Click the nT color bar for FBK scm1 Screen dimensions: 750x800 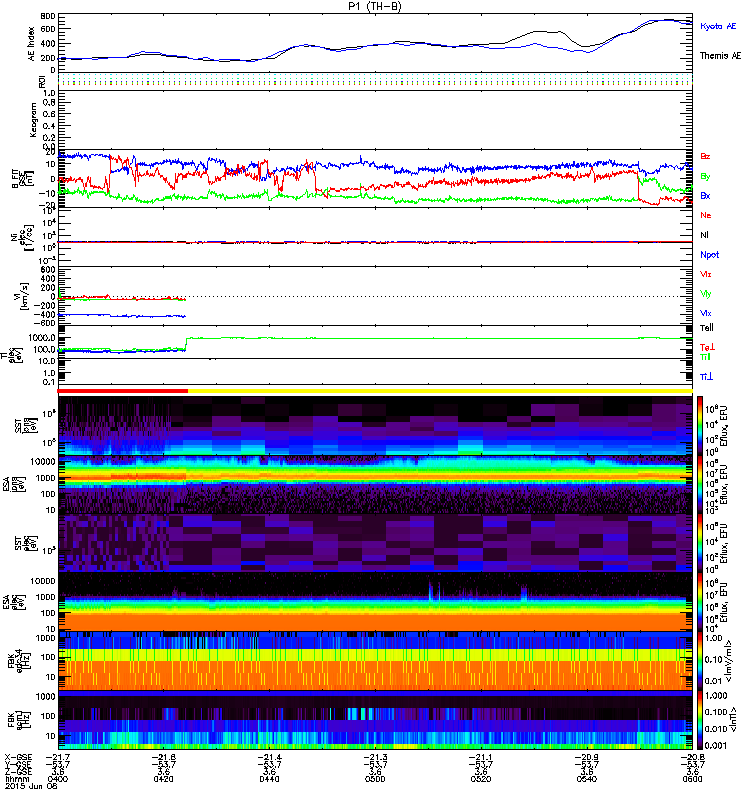click(x=699, y=720)
